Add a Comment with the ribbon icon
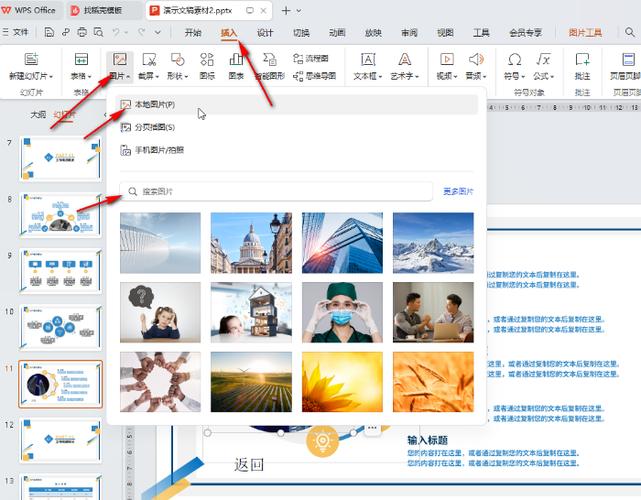 (582, 60)
